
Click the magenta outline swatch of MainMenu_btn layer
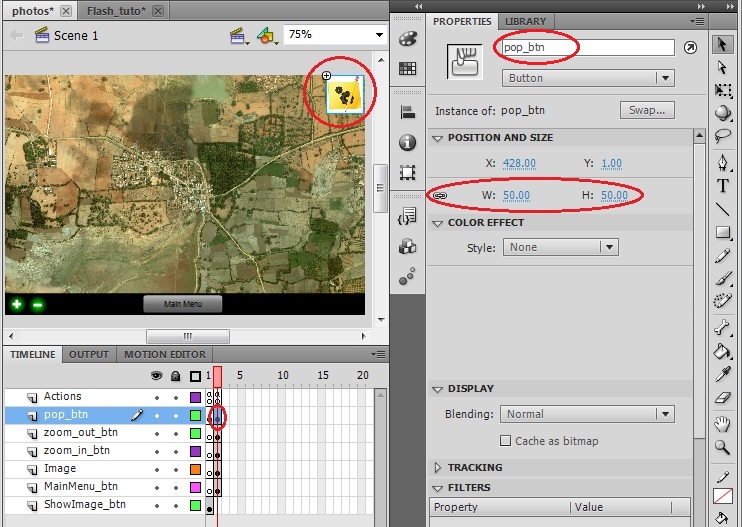195,488
